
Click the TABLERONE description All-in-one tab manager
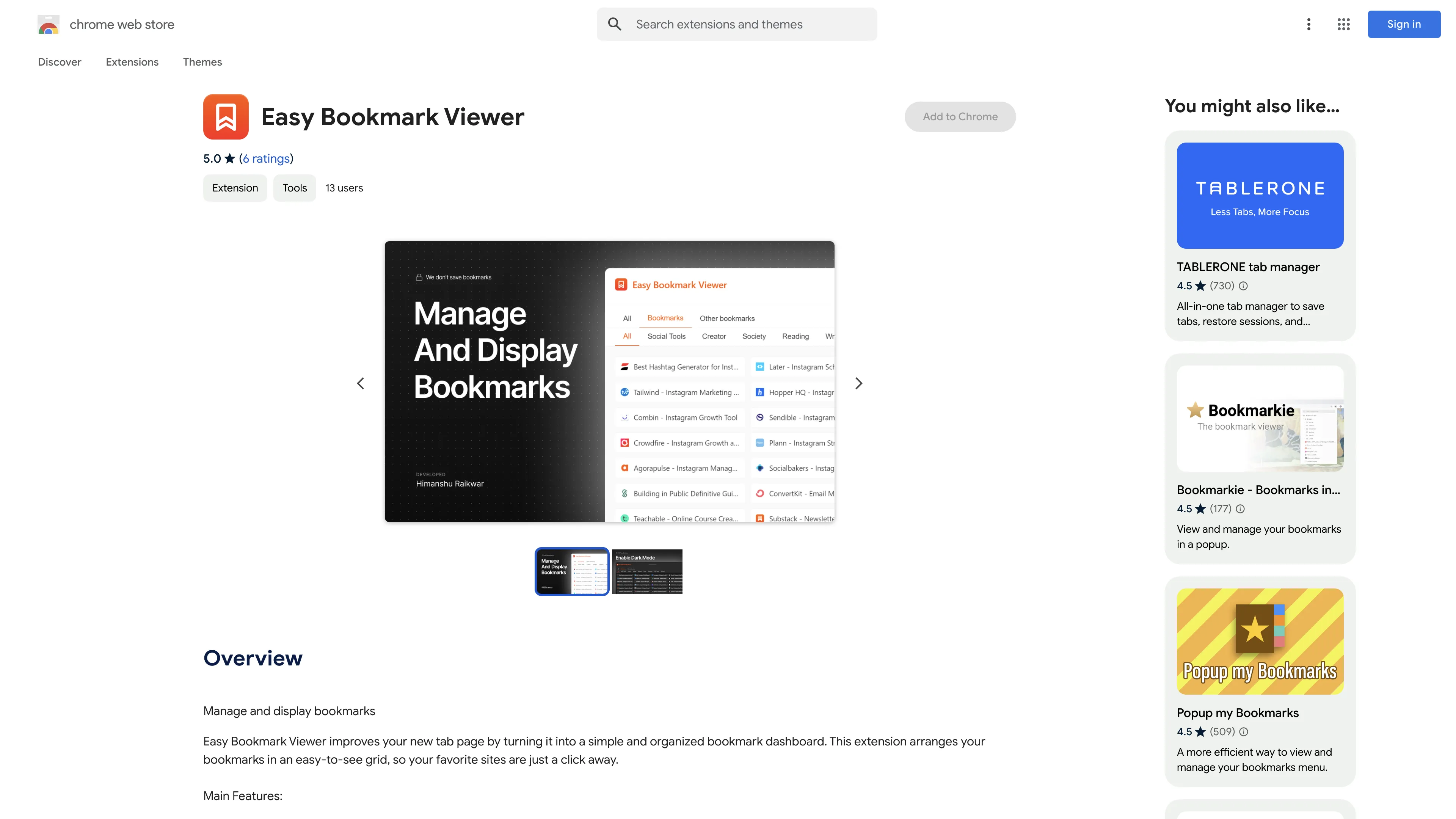[x=1250, y=314]
